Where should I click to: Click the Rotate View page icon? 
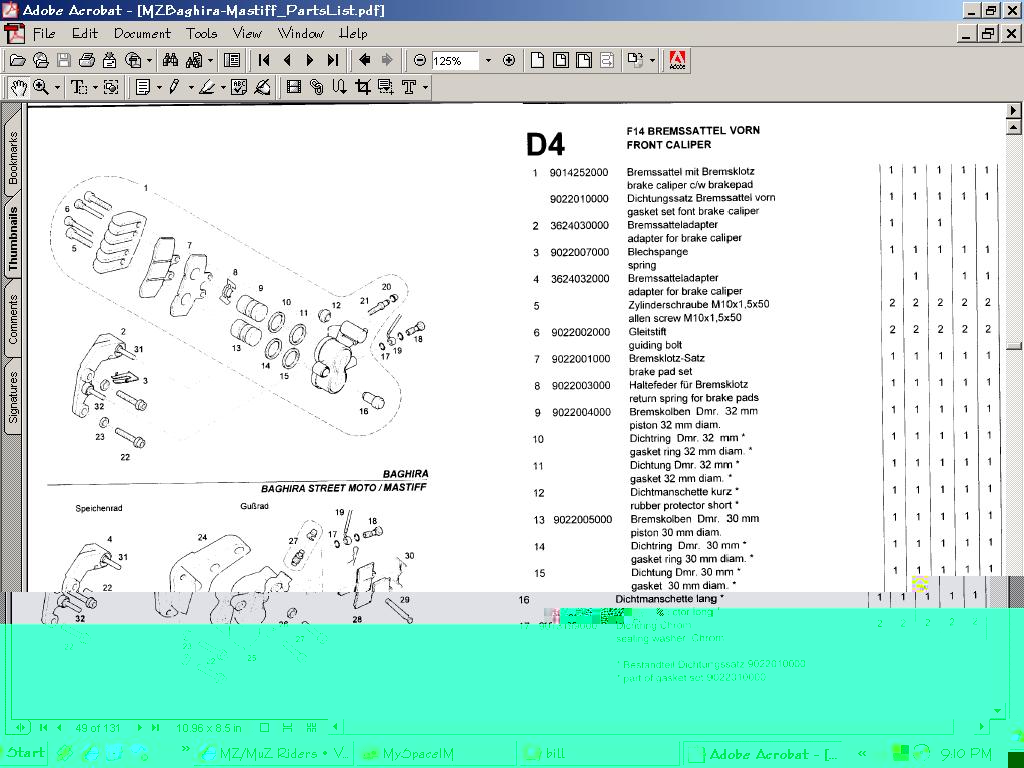(x=635, y=61)
